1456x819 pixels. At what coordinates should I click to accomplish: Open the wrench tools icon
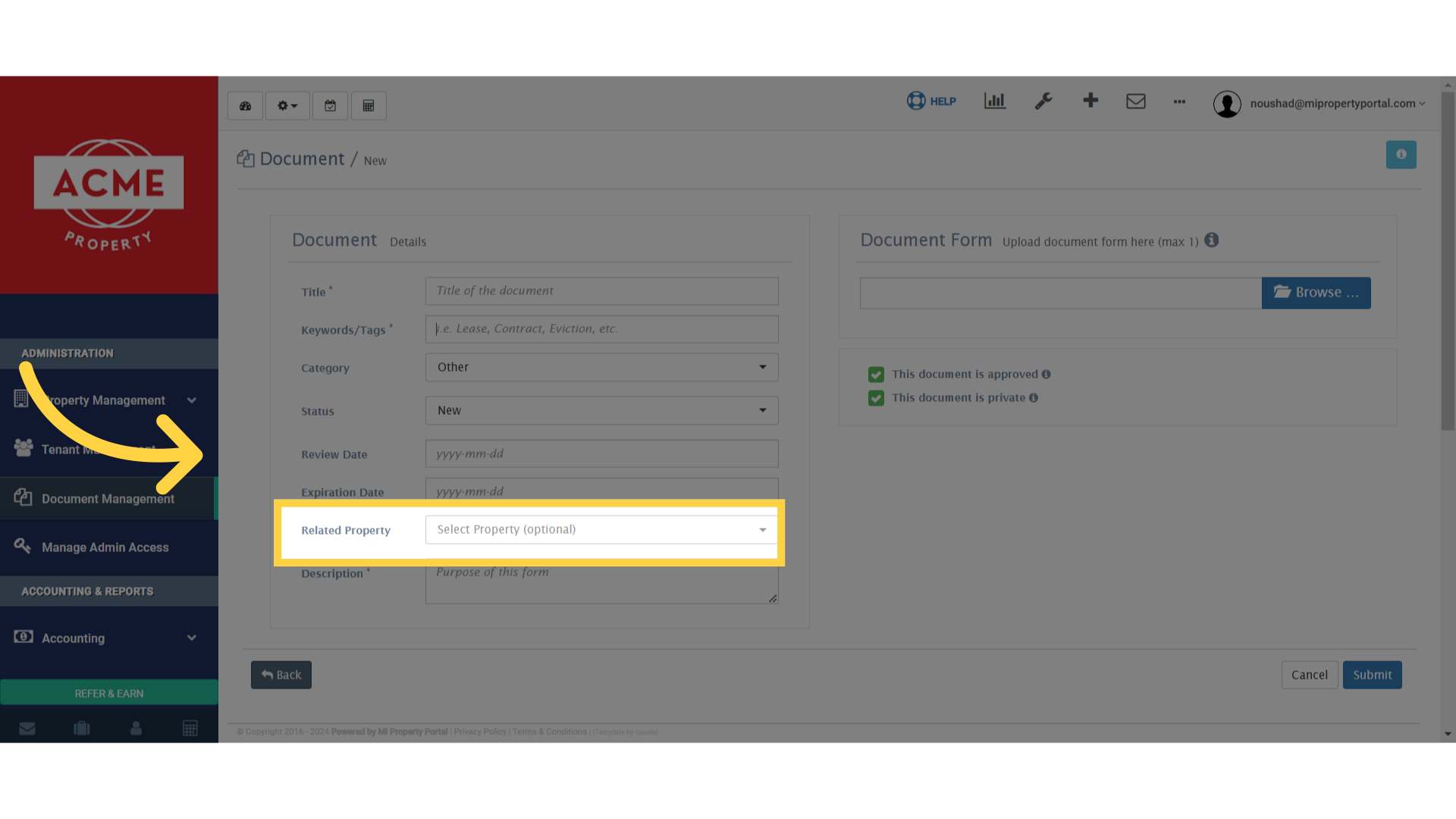(1043, 101)
